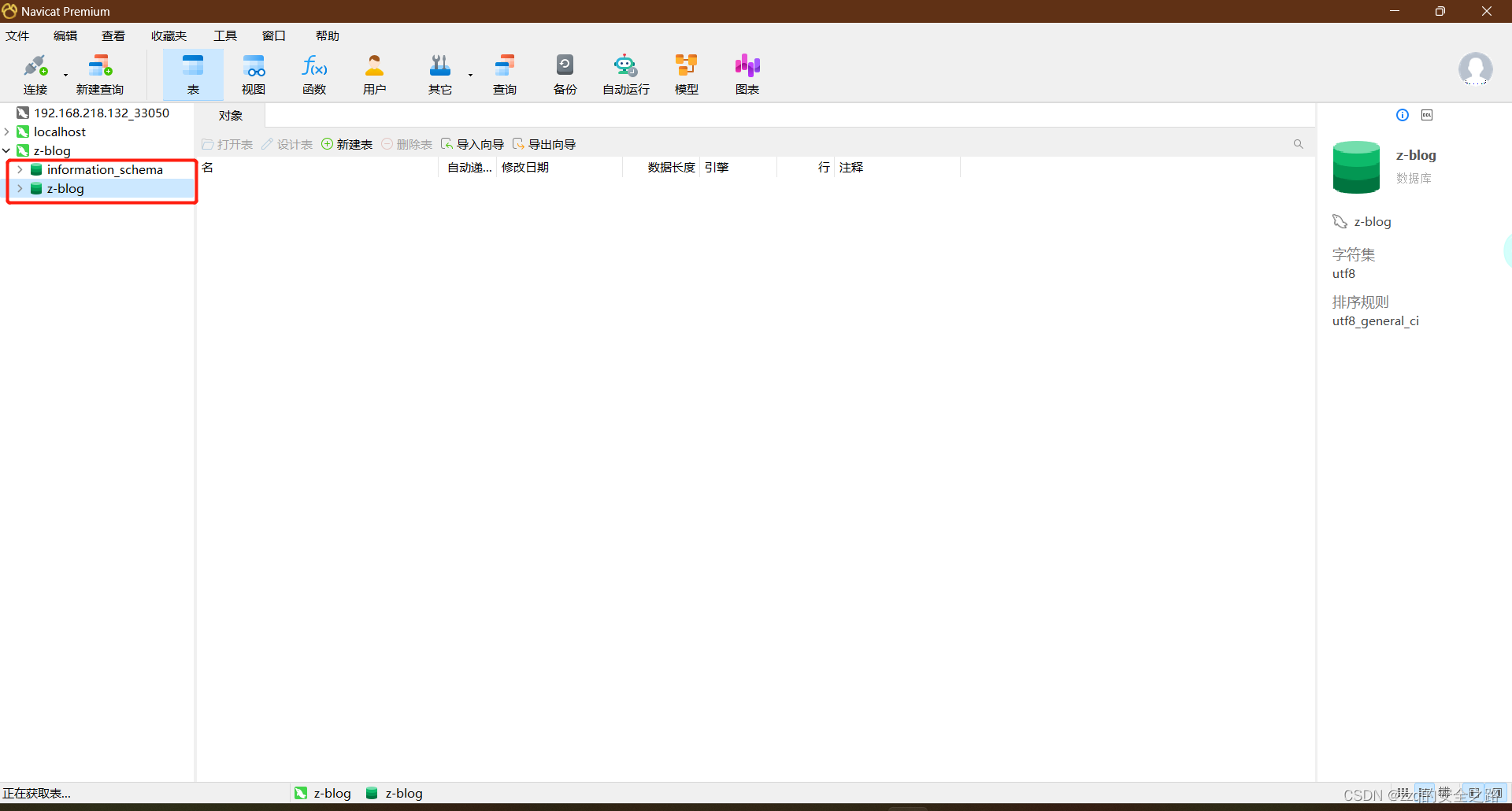Open the 文件 menu

(x=17, y=36)
